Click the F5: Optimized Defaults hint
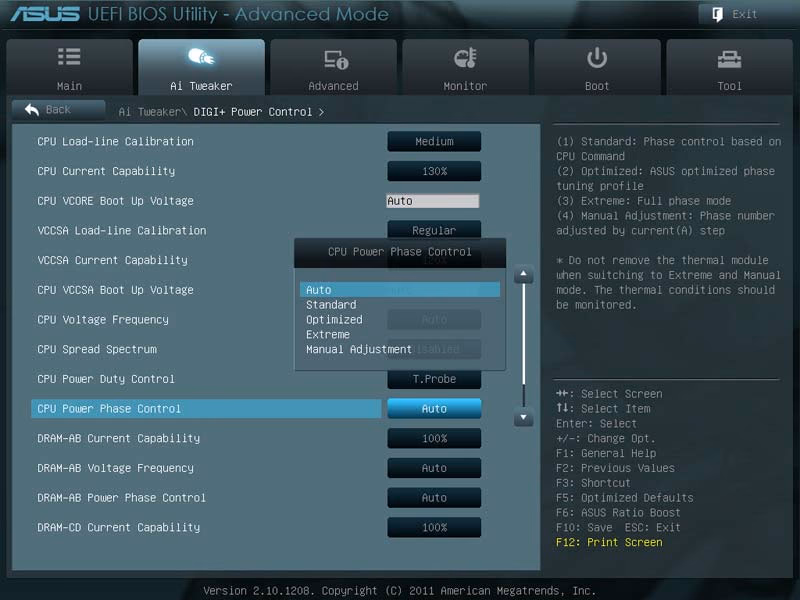 pos(624,497)
